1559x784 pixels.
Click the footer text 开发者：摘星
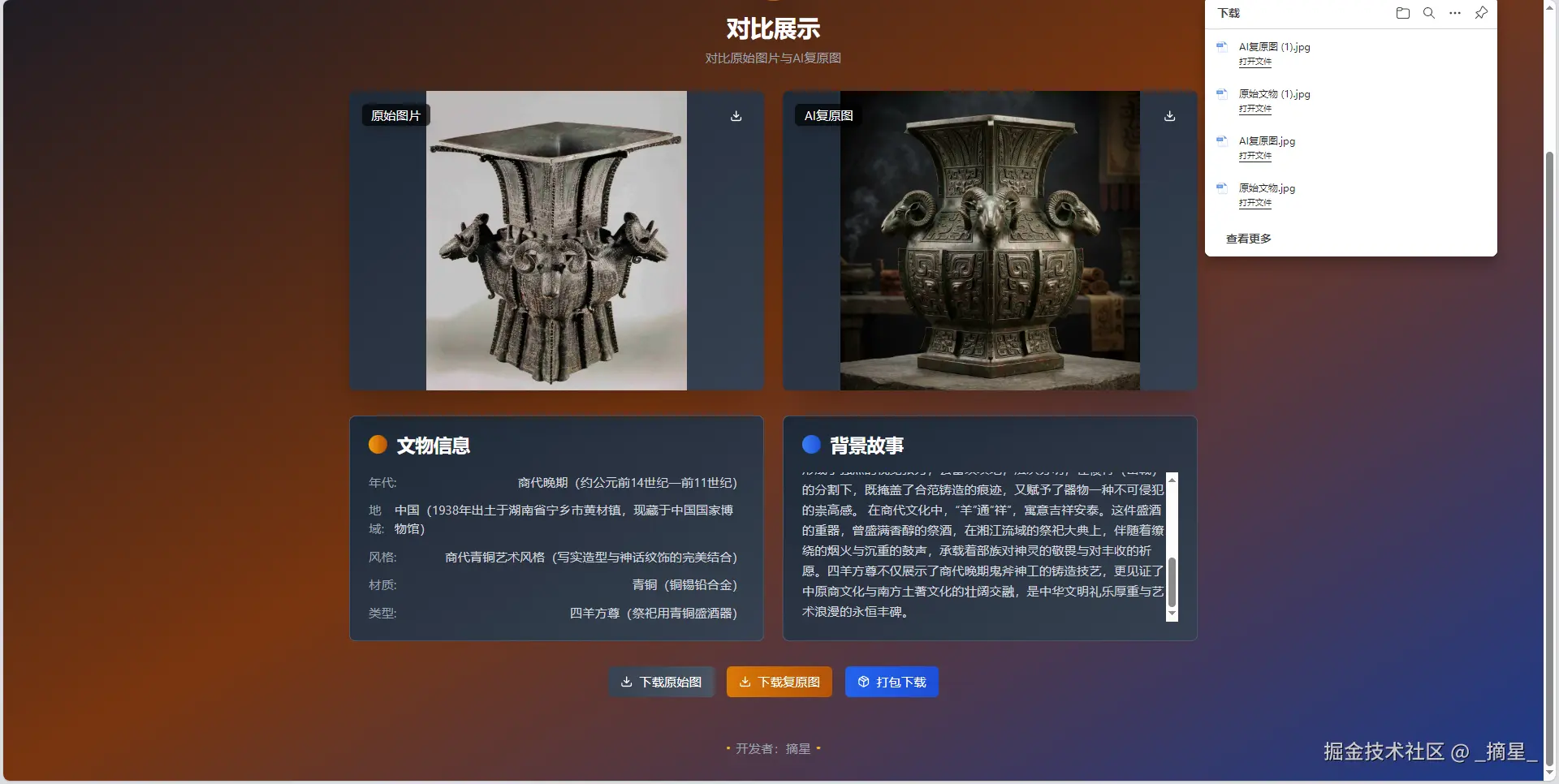(x=773, y=749)
